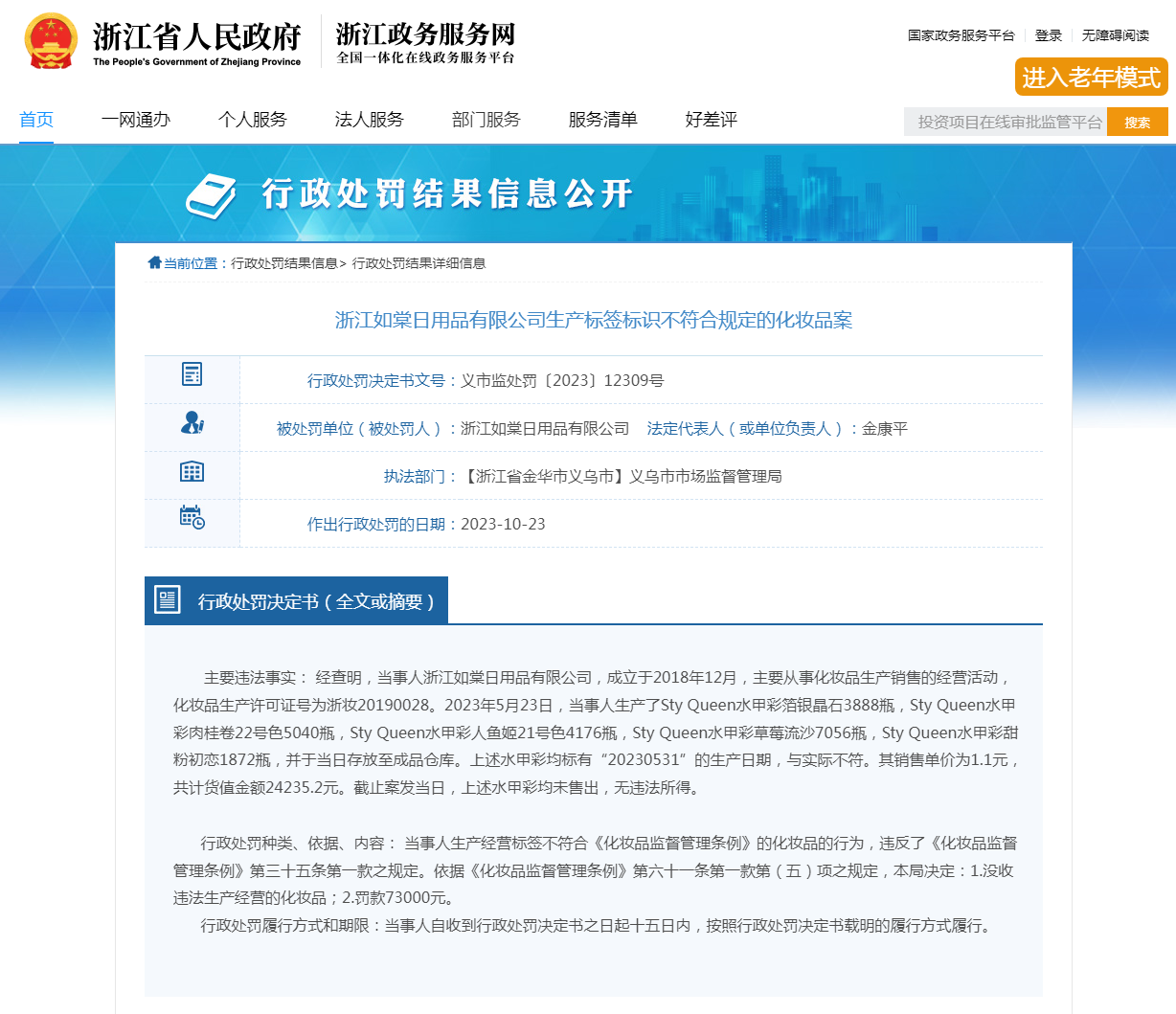Click the calendar icon beside penalty date
The width and height of the screenshot is (1176, 1014).
point(192,517)
